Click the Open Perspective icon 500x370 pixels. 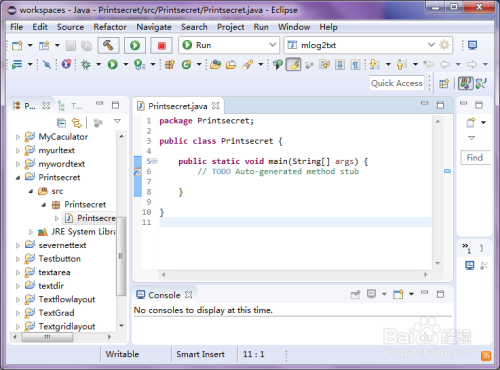coord(444,83)
